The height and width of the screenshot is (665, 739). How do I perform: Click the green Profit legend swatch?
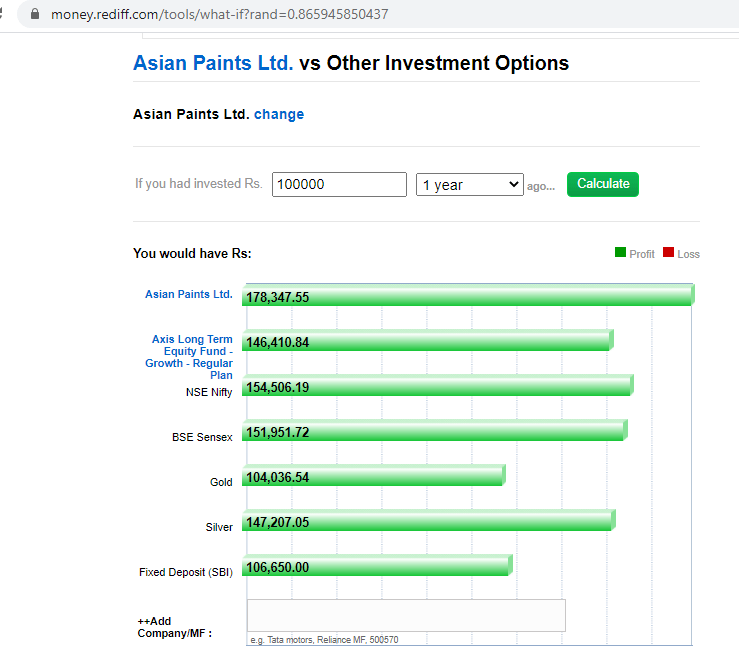point(620,253)
